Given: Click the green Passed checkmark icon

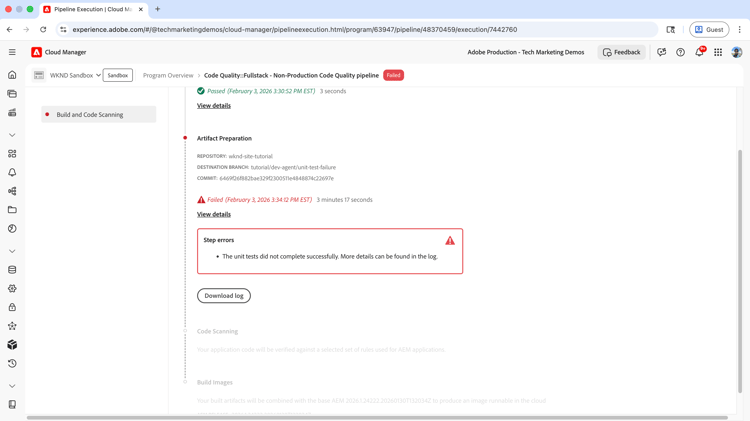Looking at the screenshot, I should (x=201, y=91).
